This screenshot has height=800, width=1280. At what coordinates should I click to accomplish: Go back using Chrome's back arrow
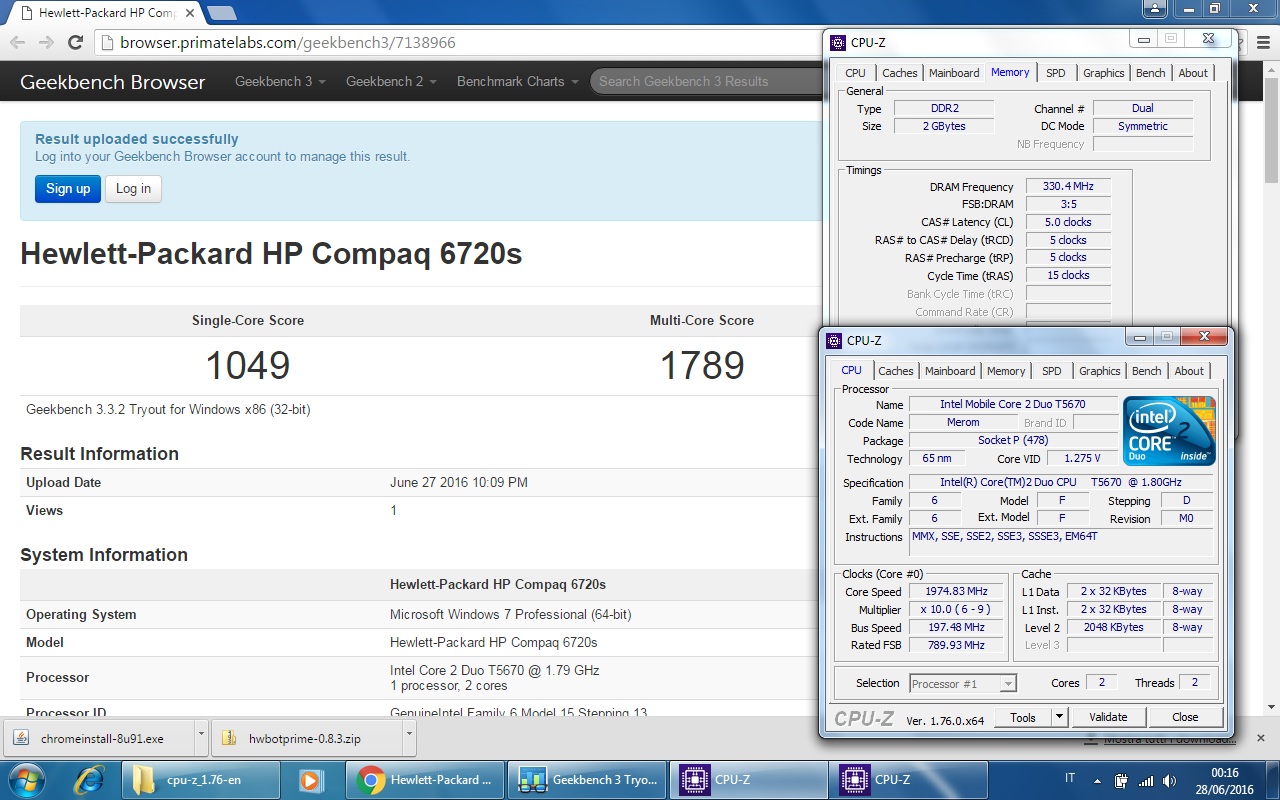click(x=17, y=42)
